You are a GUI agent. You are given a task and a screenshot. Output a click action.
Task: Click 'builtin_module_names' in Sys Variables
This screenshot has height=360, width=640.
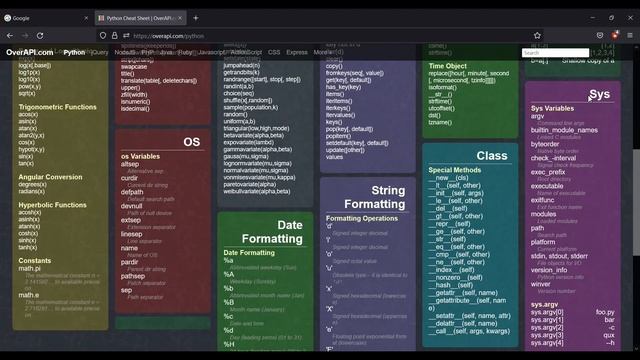click(x=564, y=130)
